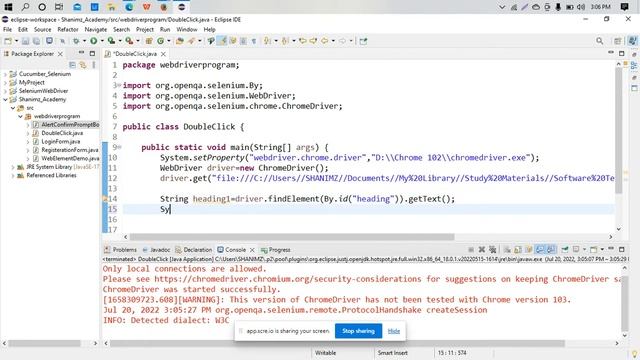Open the New file dropdown arrow
The height and width of the screenshot is (360, 640).
pos(16,41)
